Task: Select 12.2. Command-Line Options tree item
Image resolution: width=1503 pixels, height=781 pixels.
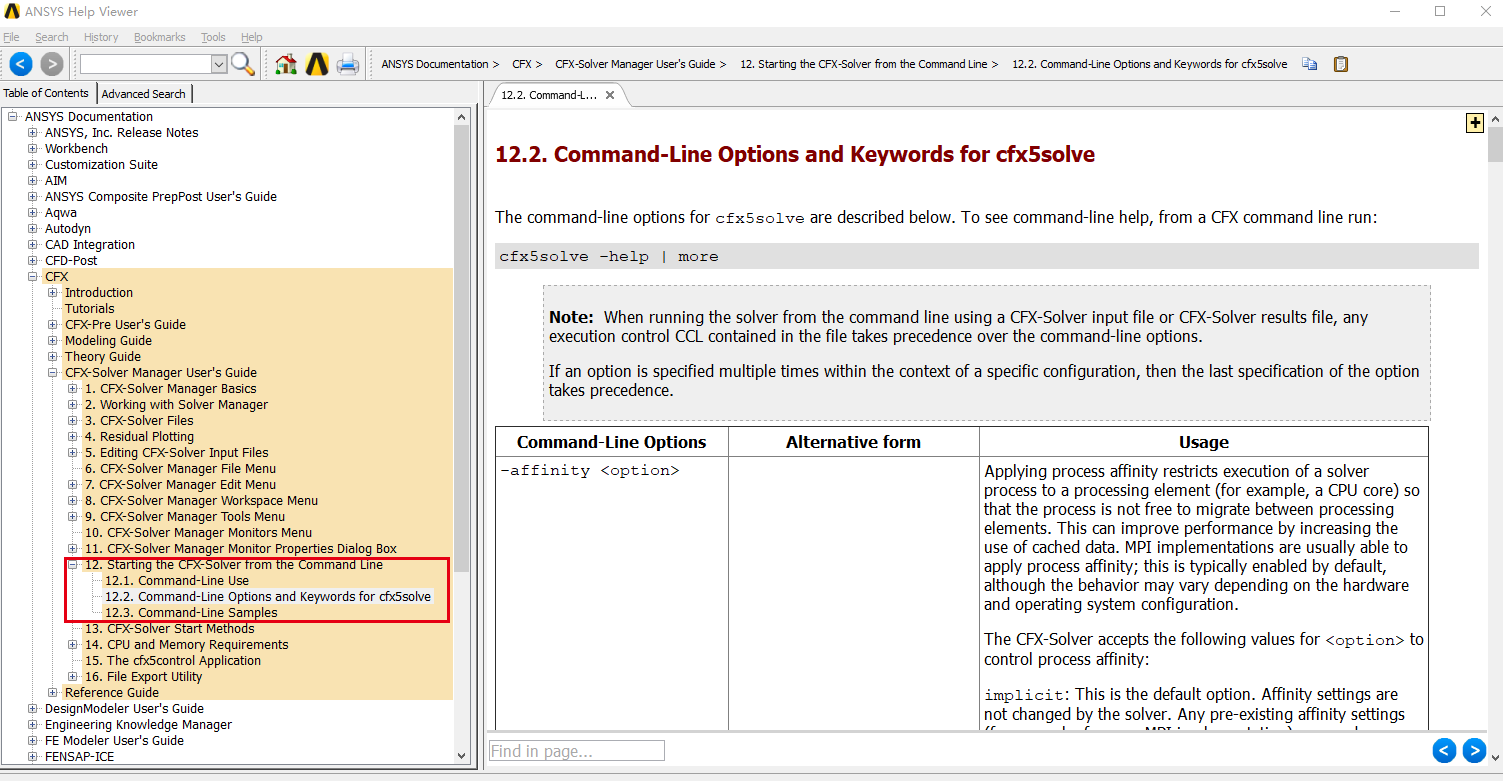Action: coord(268,597)
